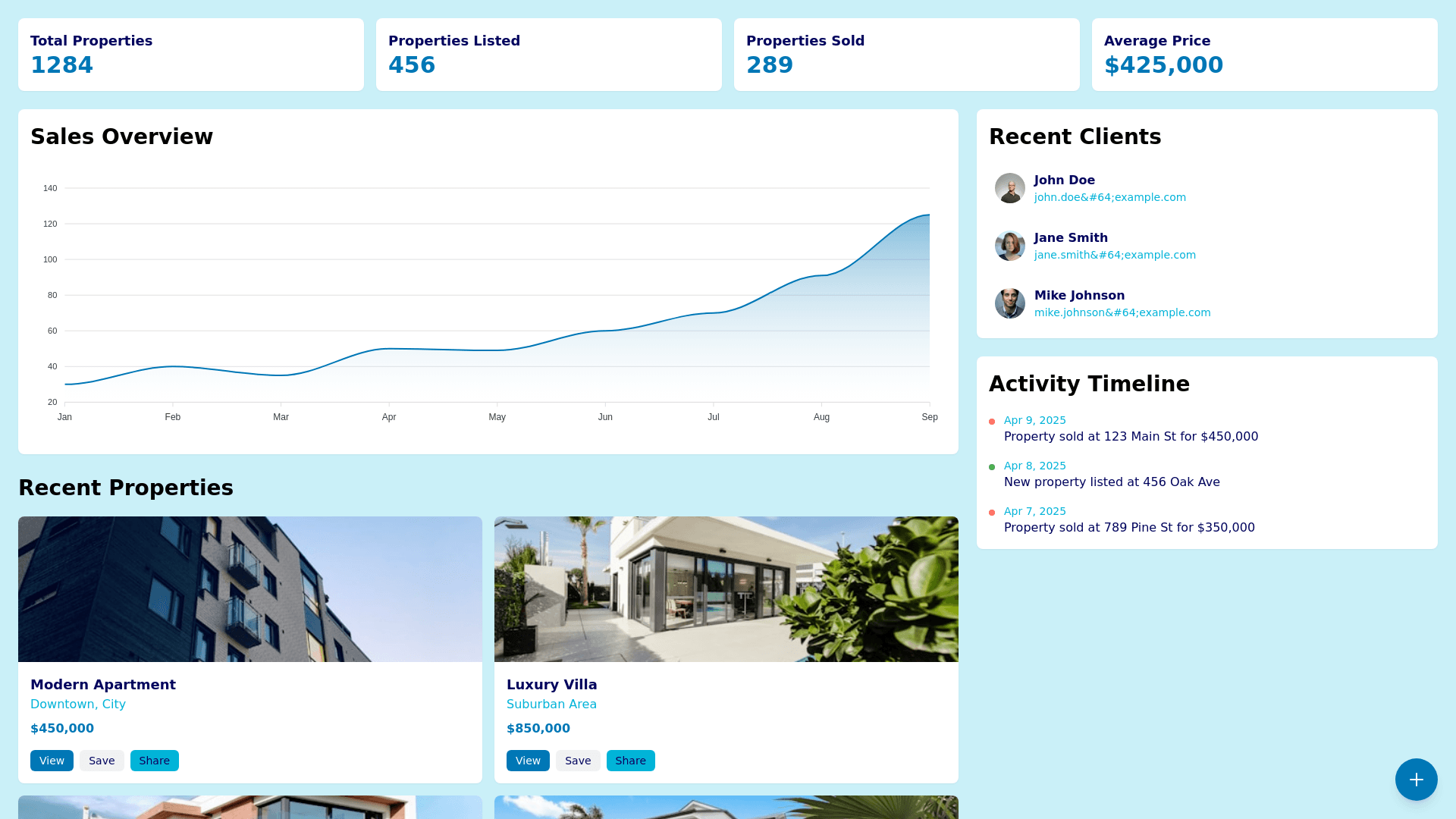Click the Sep peak on the sales chart
This screenshot has width=1456, height=819.
point(929,215)
